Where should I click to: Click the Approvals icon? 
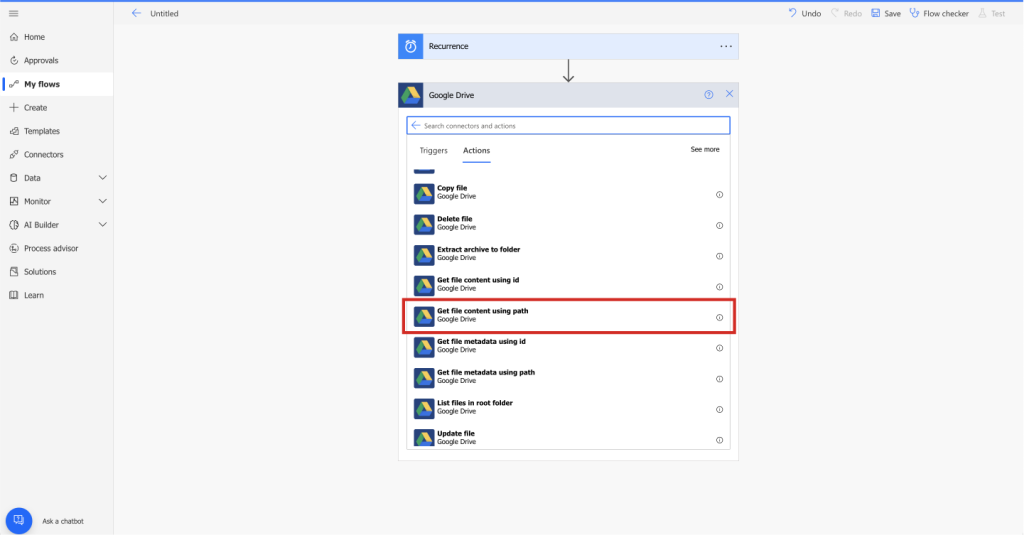(14, 60)
